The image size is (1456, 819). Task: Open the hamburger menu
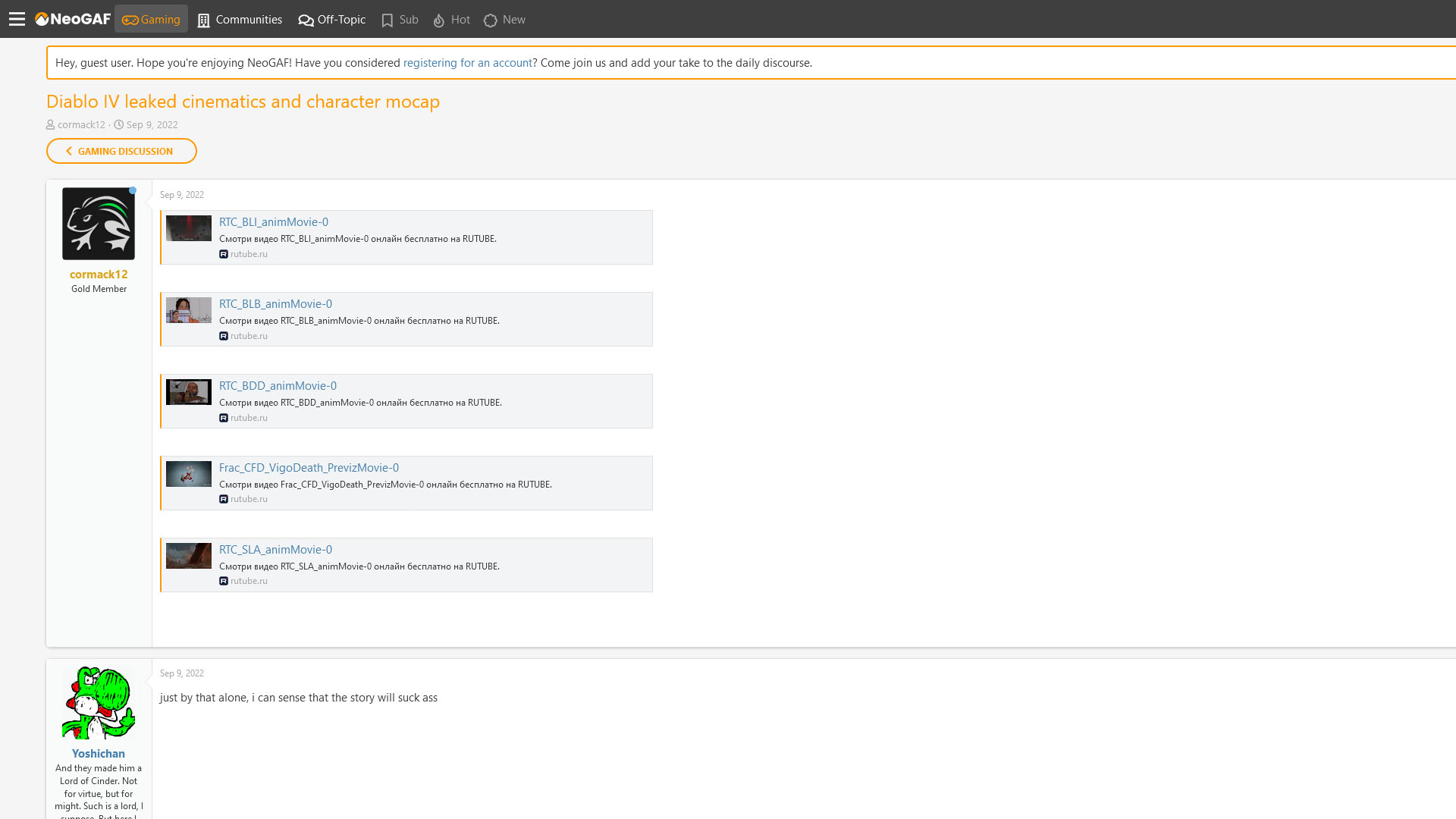coord(17,19)
